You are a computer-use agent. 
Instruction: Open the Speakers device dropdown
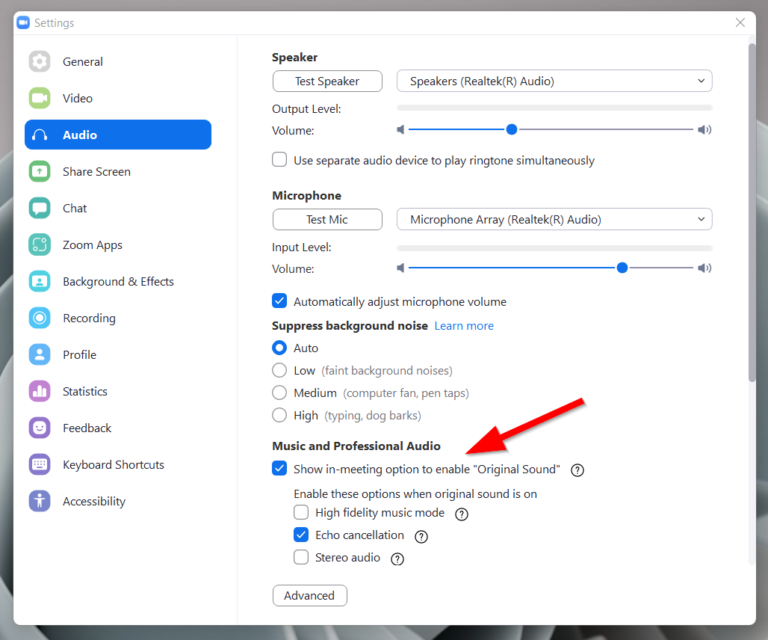click(554, 81)
